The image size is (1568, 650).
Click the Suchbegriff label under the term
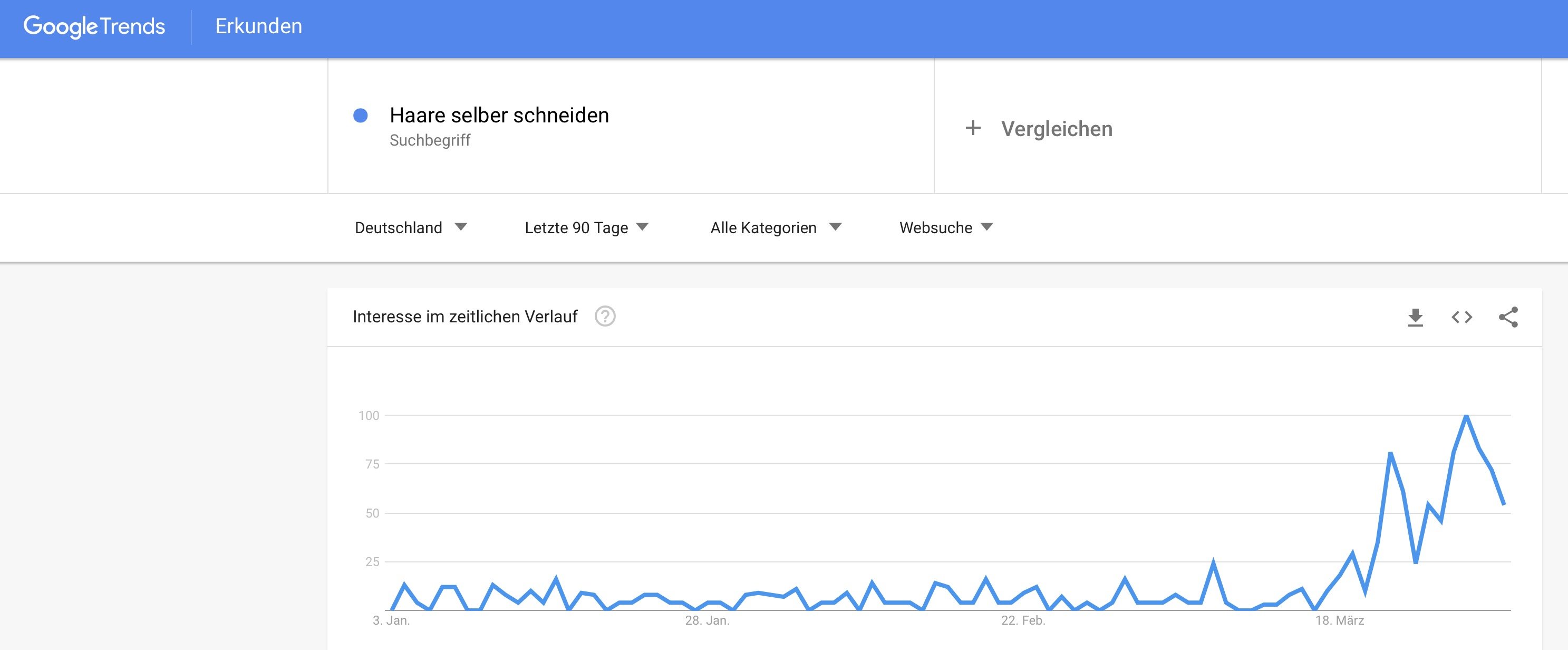430,141
